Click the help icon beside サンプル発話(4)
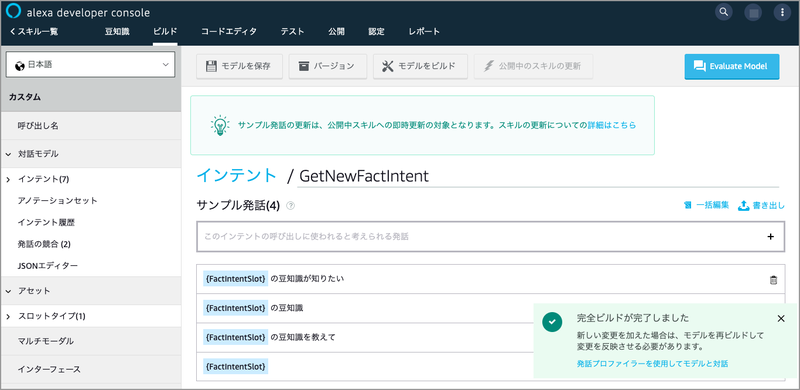Image resolution: width=800 pixels, height=390 pixels. (291, 206)
